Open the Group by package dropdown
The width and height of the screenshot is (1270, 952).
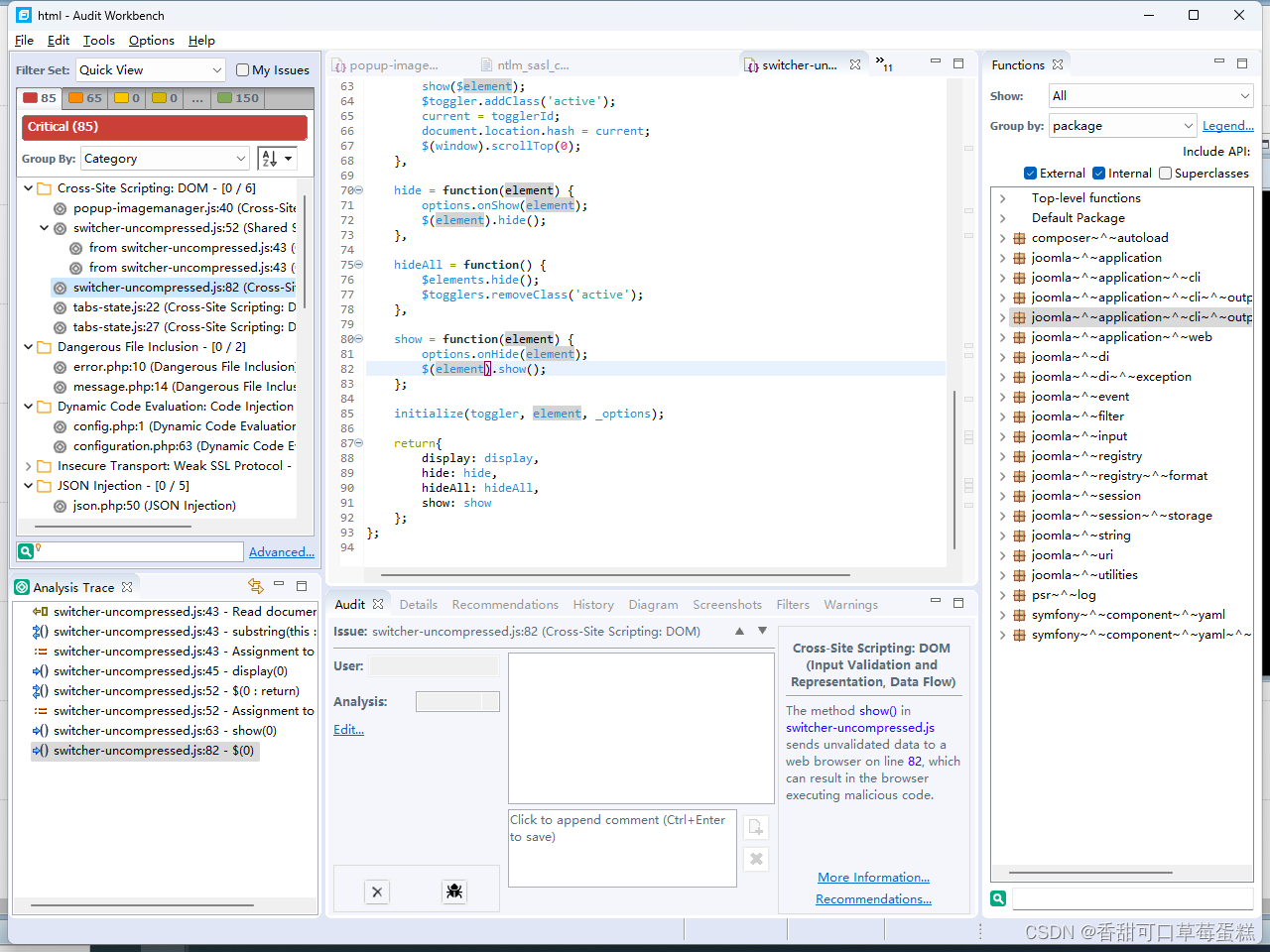click(x=1122, y=126)
